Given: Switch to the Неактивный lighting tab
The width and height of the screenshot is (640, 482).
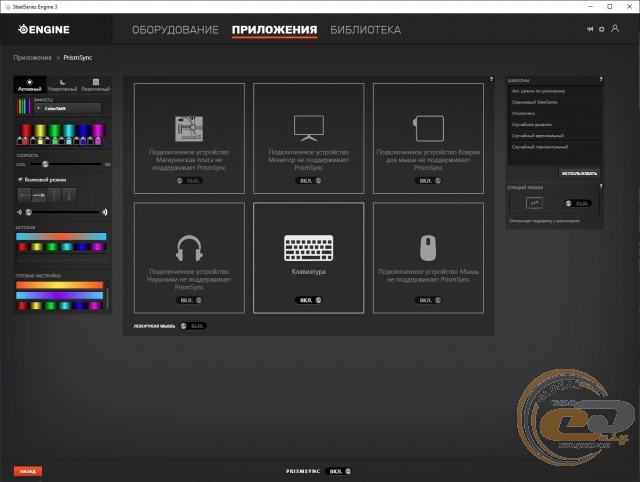Looking at the screenshot, I should [62, 85].
